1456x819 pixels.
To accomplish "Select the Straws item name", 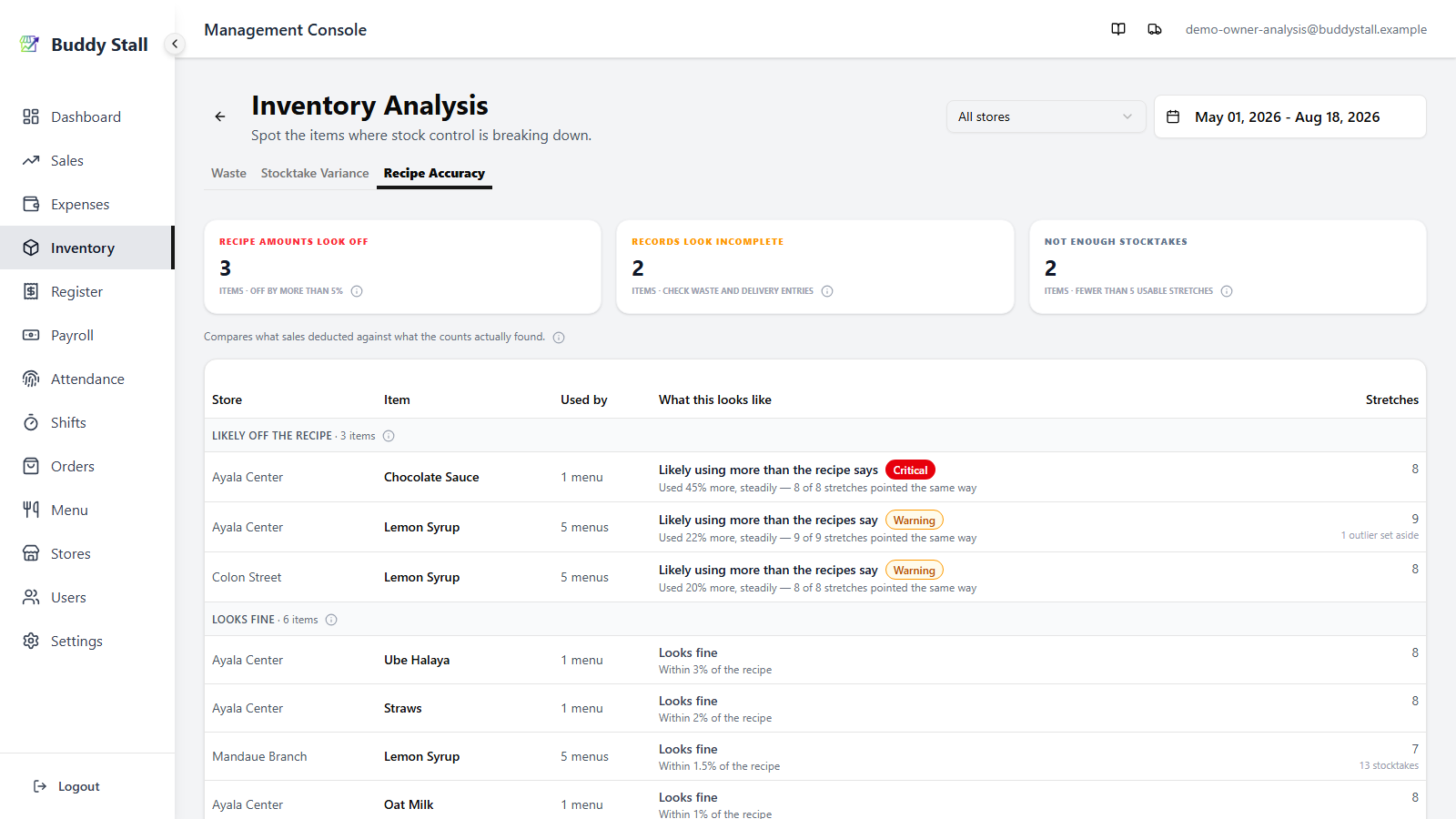I will click(x=403, y=708).
